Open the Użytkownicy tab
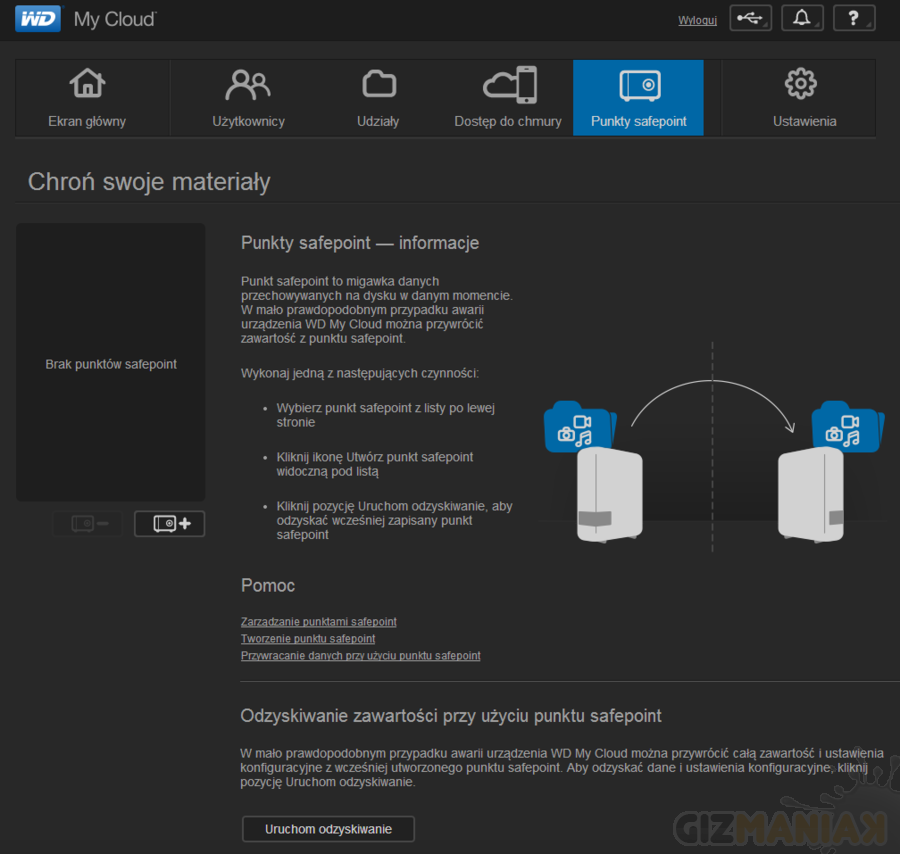 point(248,98)
